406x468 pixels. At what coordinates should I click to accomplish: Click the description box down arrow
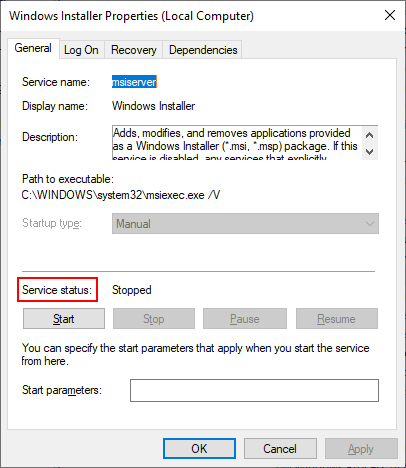click(370, 152)
